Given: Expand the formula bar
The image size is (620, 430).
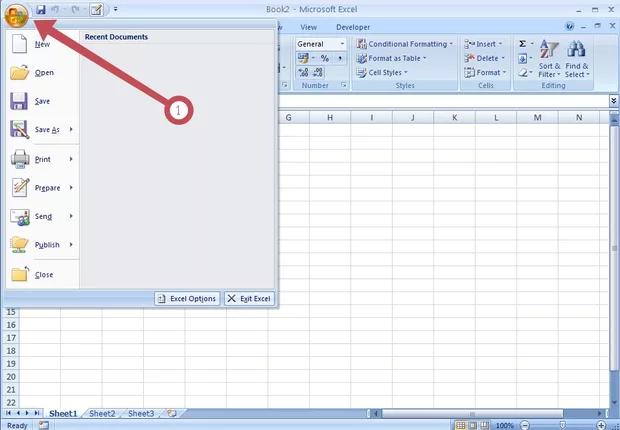Looking at the screenshot, I should (x=613, y=101).
